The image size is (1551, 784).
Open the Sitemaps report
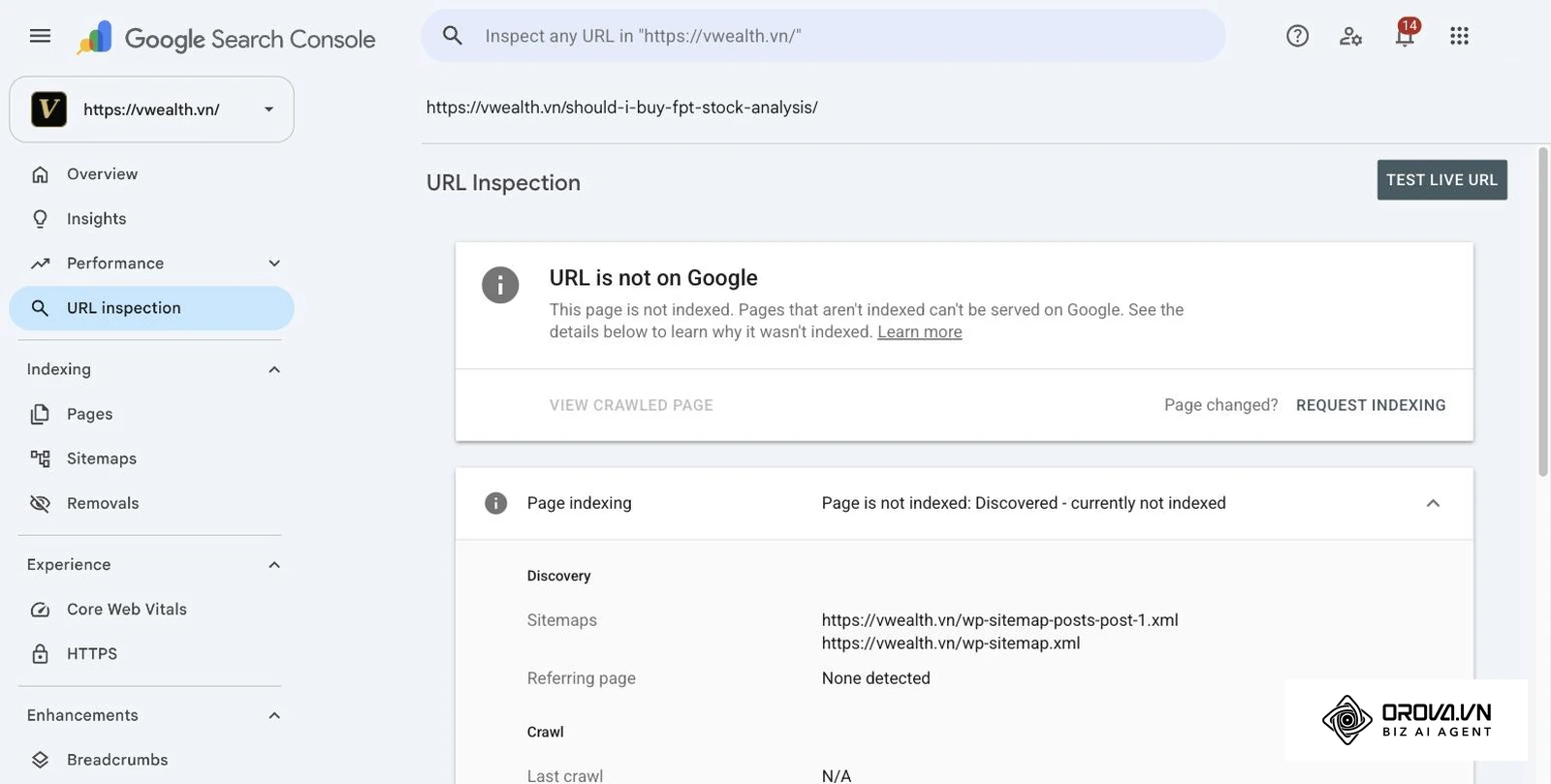pyautogui.click(x=151, y=458)
